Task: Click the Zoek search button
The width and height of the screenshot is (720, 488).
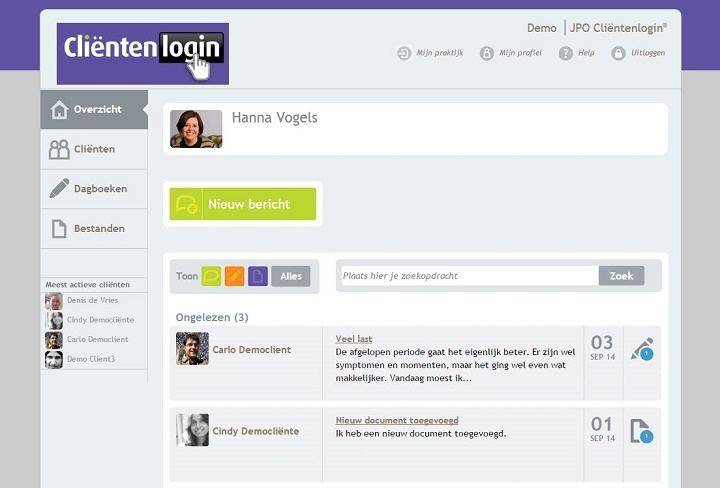Action: point(621,276)
